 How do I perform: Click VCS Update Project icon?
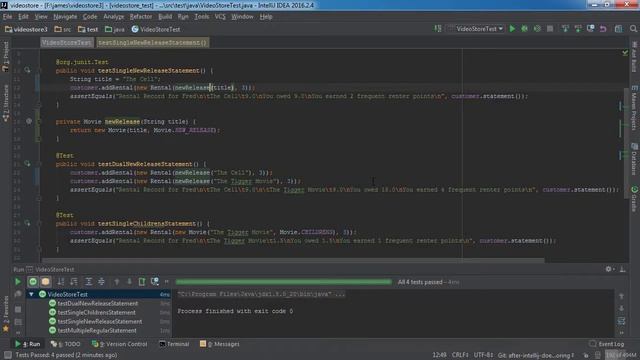[565, 29]
